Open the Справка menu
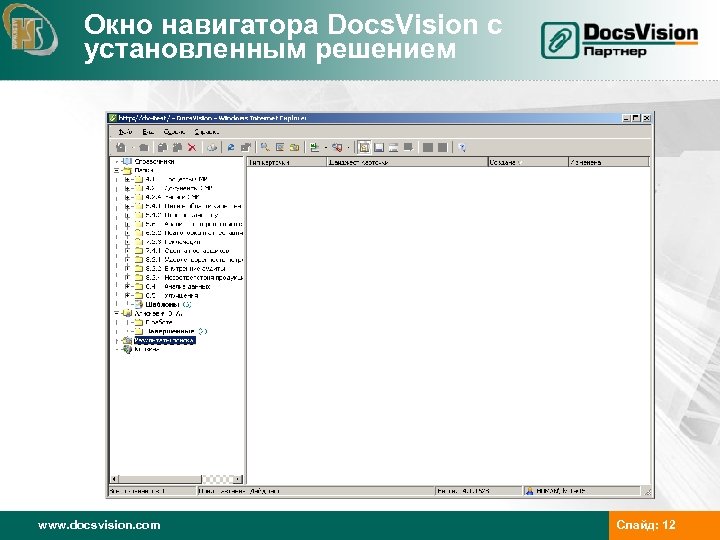Viewport: 720px width, 540px height. point(206,132)
